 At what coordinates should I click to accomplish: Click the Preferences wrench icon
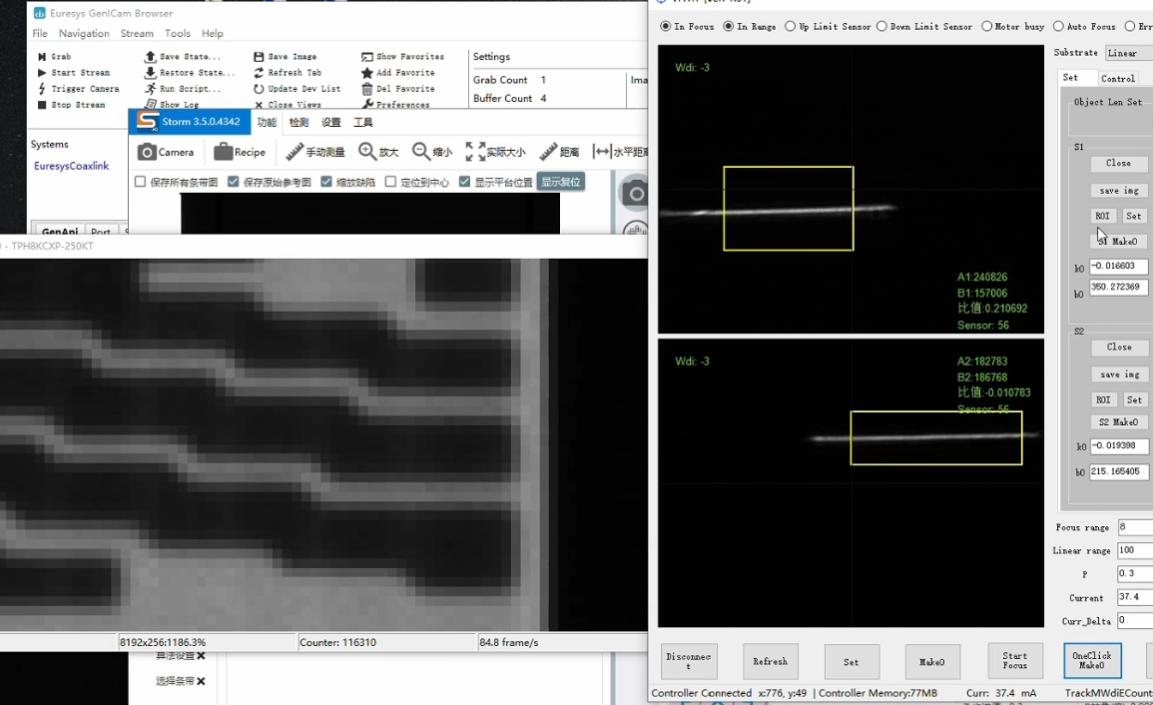tap(367, 104)
